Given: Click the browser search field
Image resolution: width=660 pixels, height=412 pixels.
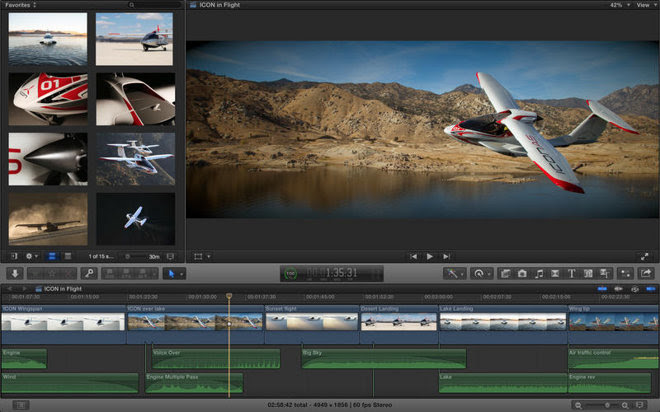Looking at the screenshot, I should point(155,5).
